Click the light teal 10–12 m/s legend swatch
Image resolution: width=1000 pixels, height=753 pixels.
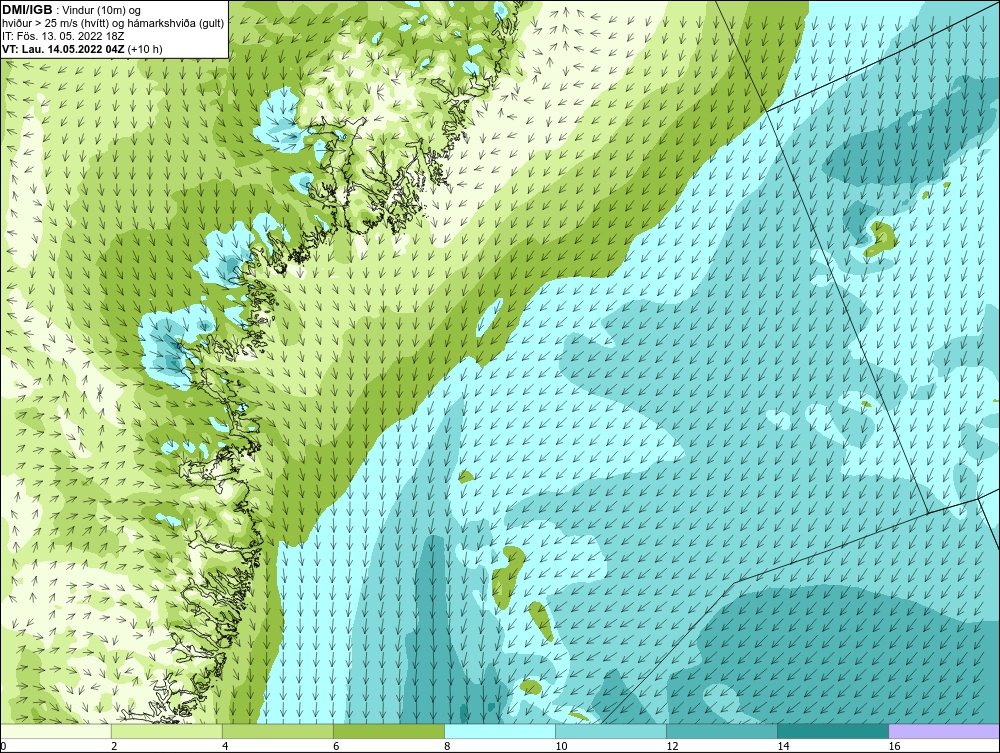[x=610, y=731]
